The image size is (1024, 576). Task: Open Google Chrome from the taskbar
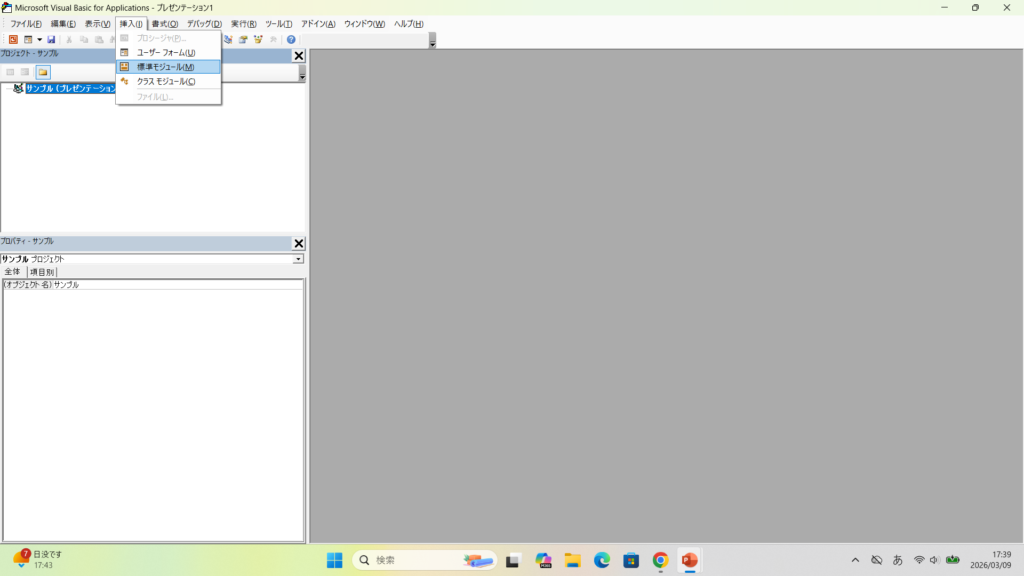pyautogui.click(x=660, y=560)
